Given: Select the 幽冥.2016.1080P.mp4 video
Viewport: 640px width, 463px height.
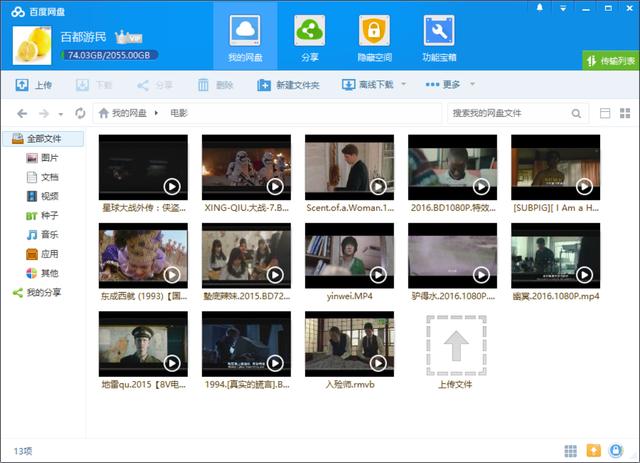Looking at the screenshot, I should click(x=556, y=256).
